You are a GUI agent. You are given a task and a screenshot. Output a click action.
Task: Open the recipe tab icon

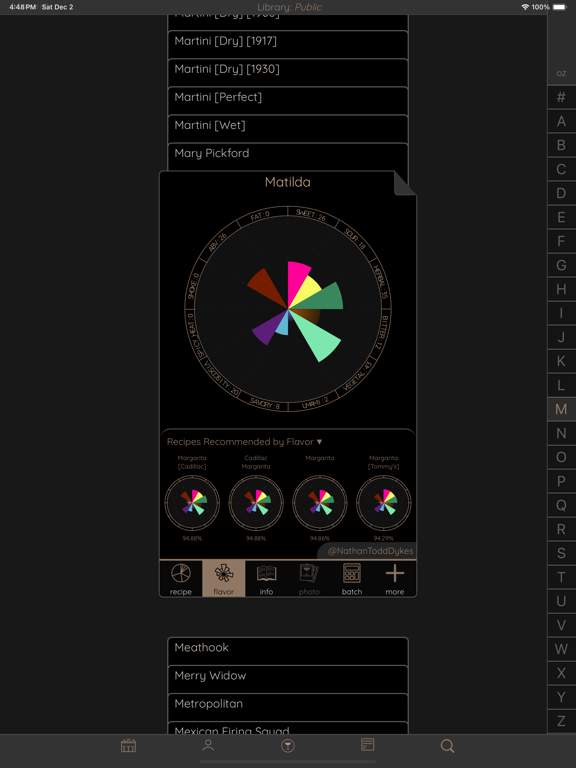pyautogui.click(x=181, y=578)
